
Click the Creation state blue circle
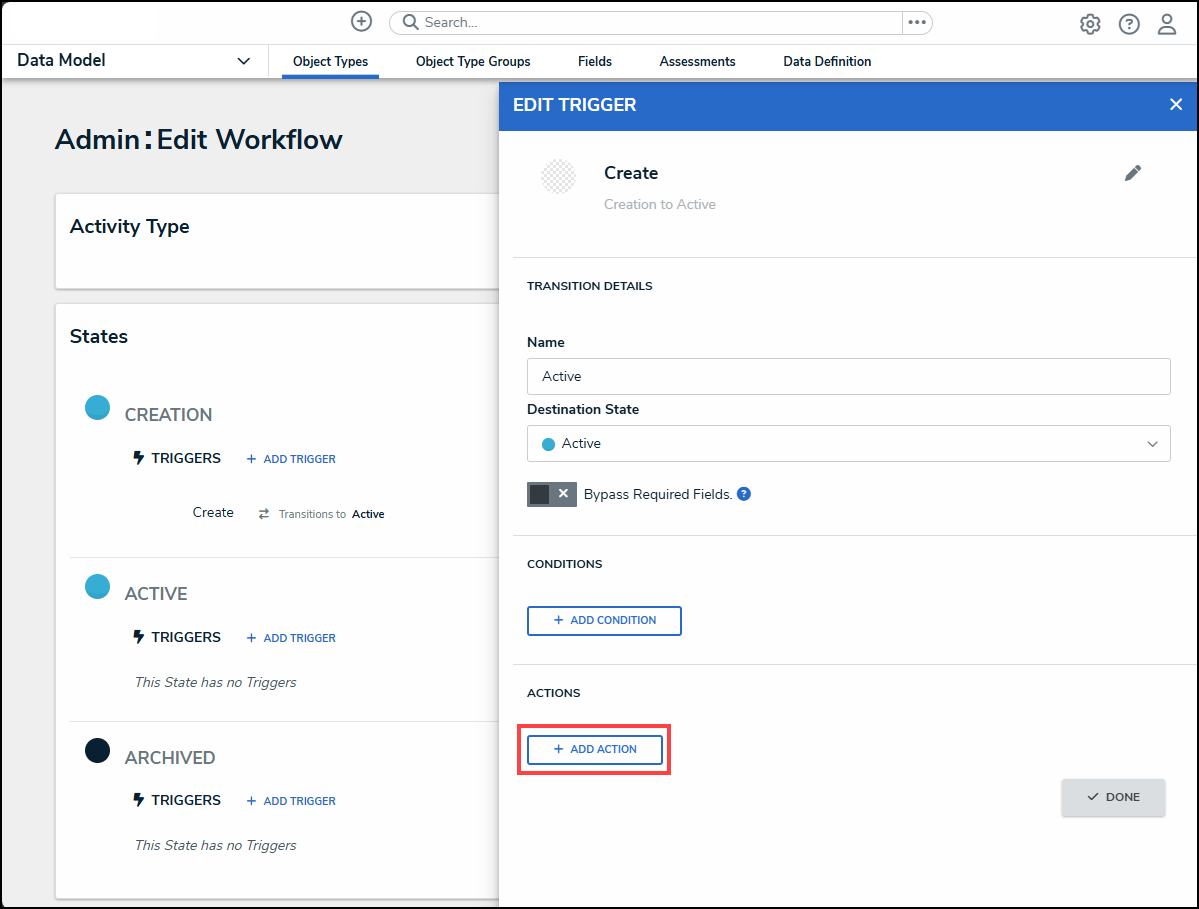pos(97,407)
